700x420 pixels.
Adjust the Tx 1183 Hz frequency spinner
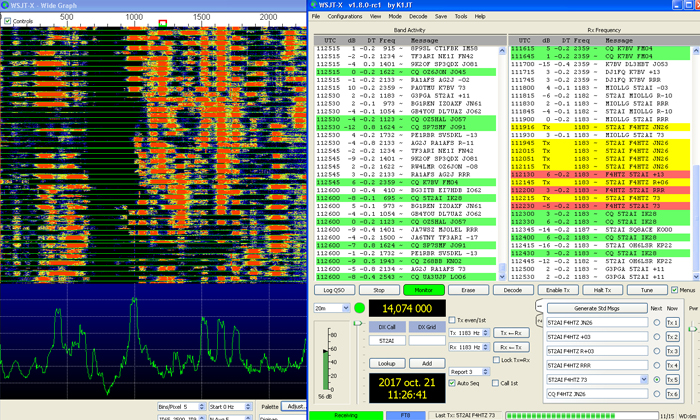pos(486,333)
